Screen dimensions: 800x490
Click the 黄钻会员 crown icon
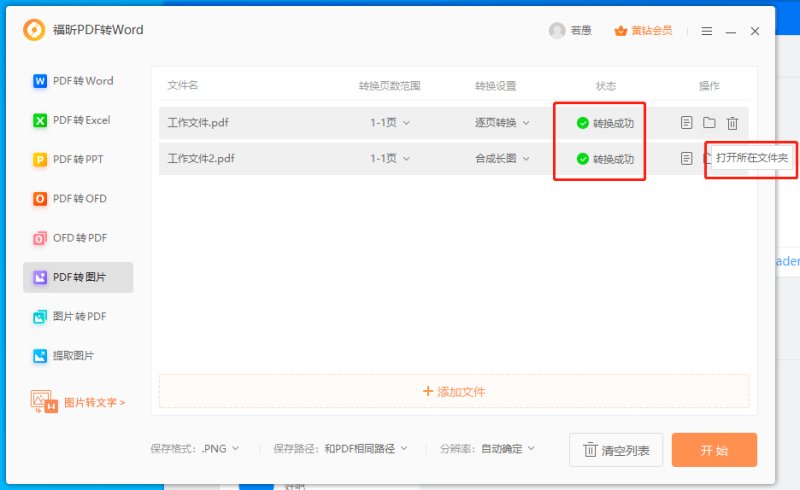(x=620, y=30)
